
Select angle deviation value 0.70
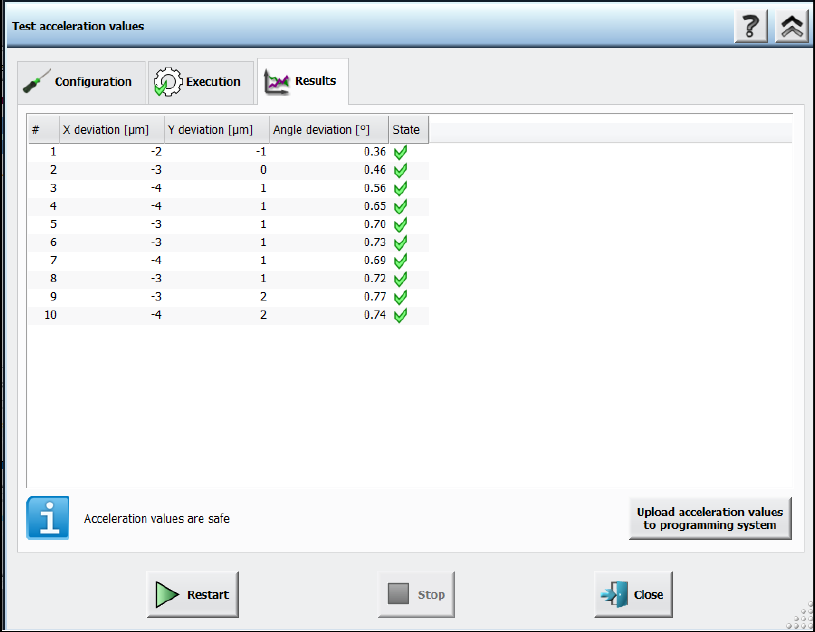[375, 225]
